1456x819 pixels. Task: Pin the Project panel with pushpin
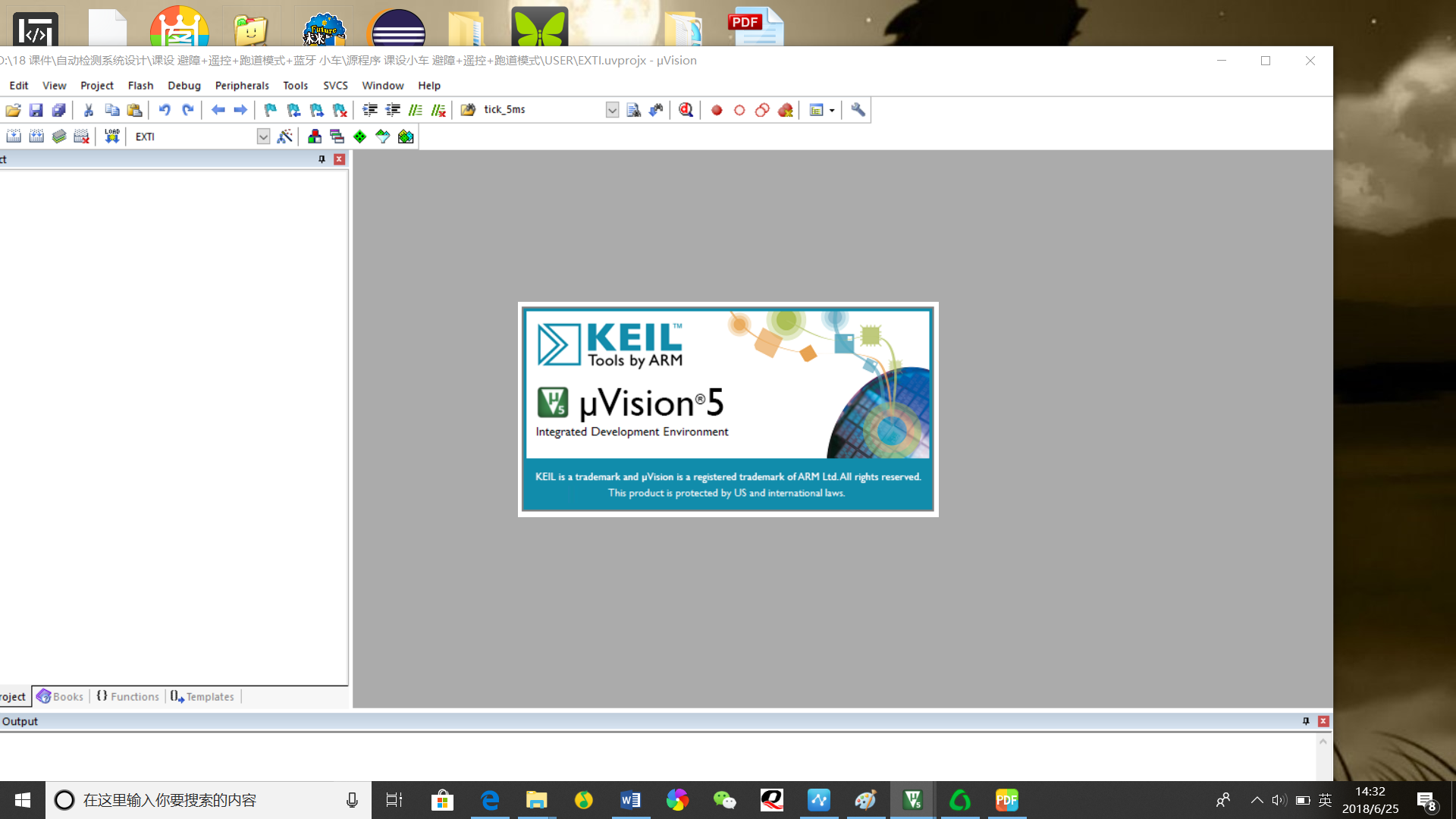[x=322, y=159]
